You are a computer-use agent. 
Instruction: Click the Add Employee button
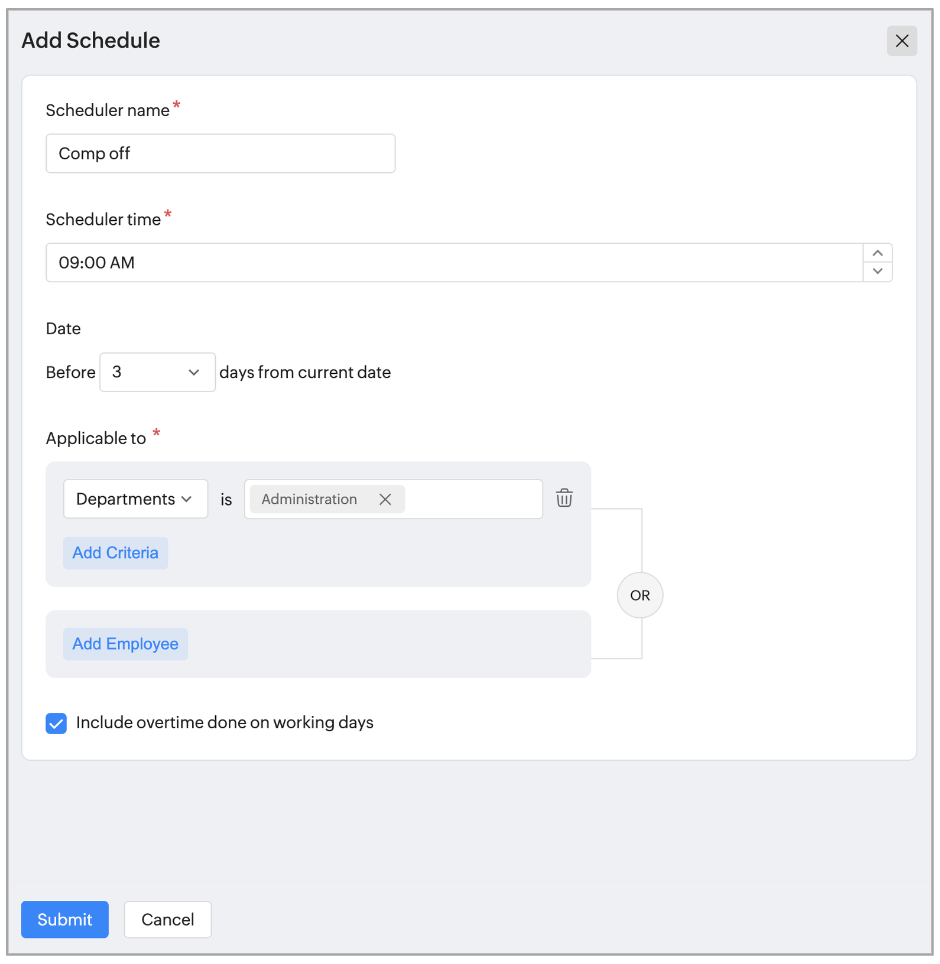point(125,644)
